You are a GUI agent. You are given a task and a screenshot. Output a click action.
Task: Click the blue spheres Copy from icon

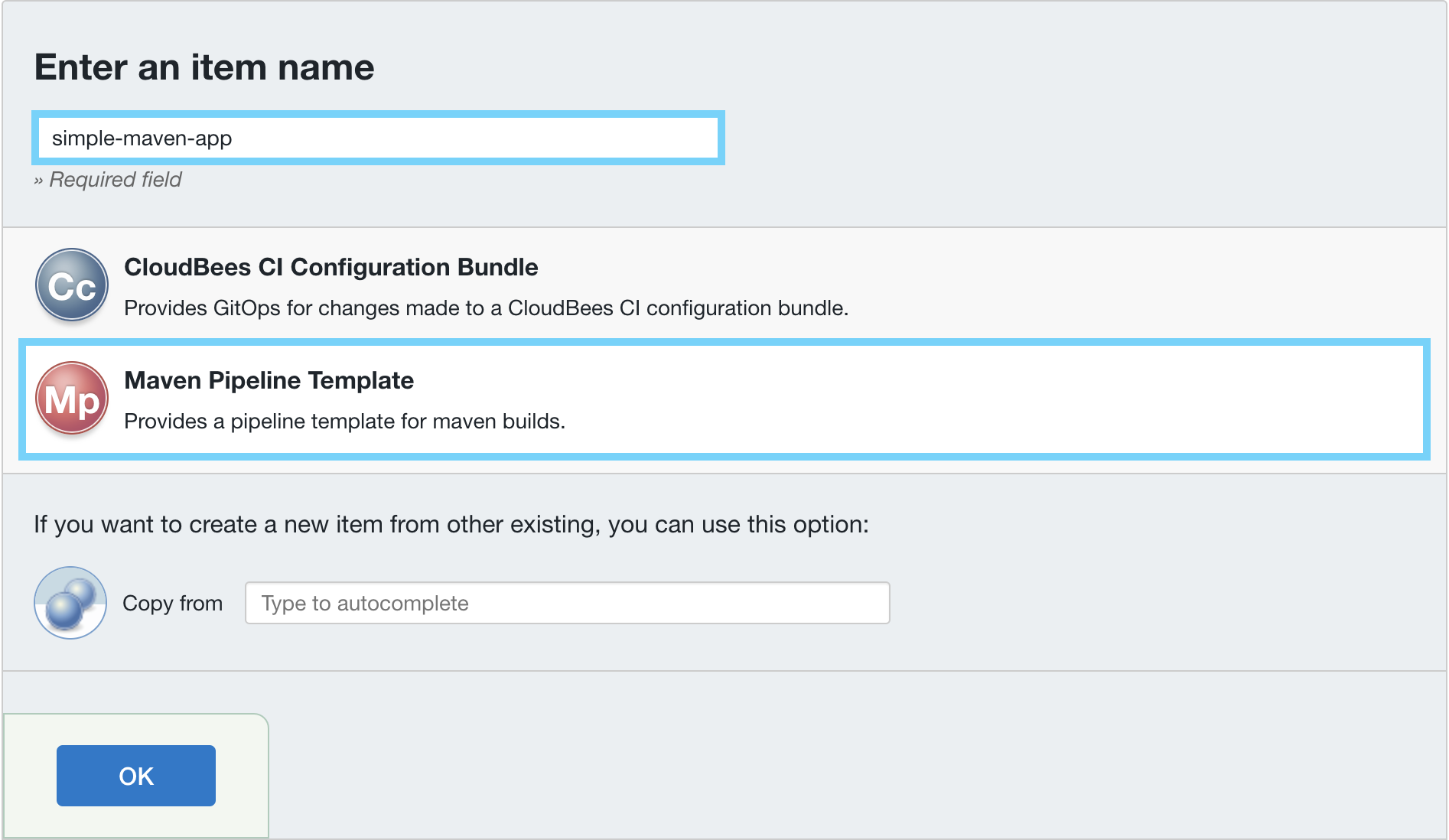[x=70, y=603]
